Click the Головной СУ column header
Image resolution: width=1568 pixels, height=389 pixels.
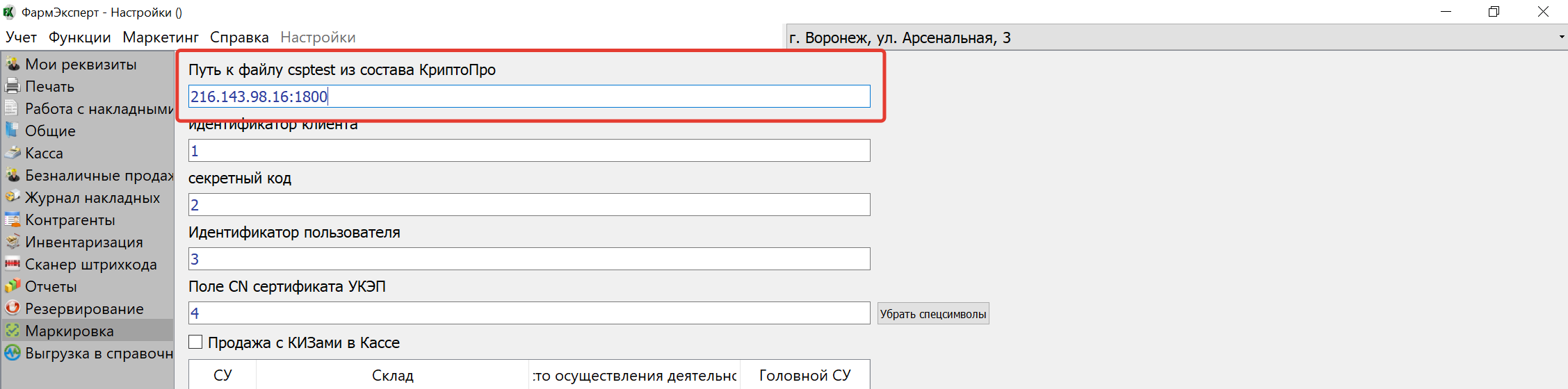tap(805, 376)
